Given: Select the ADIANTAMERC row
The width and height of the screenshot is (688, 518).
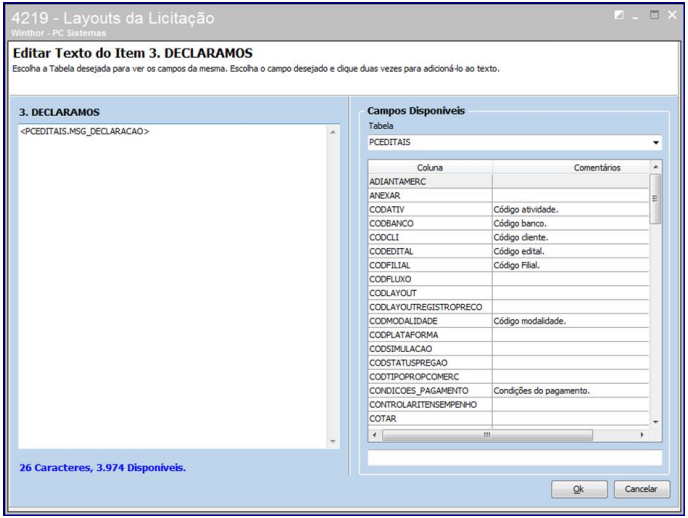Looking at the screenshot, I should pyautogui.click(x=508, y=182).
